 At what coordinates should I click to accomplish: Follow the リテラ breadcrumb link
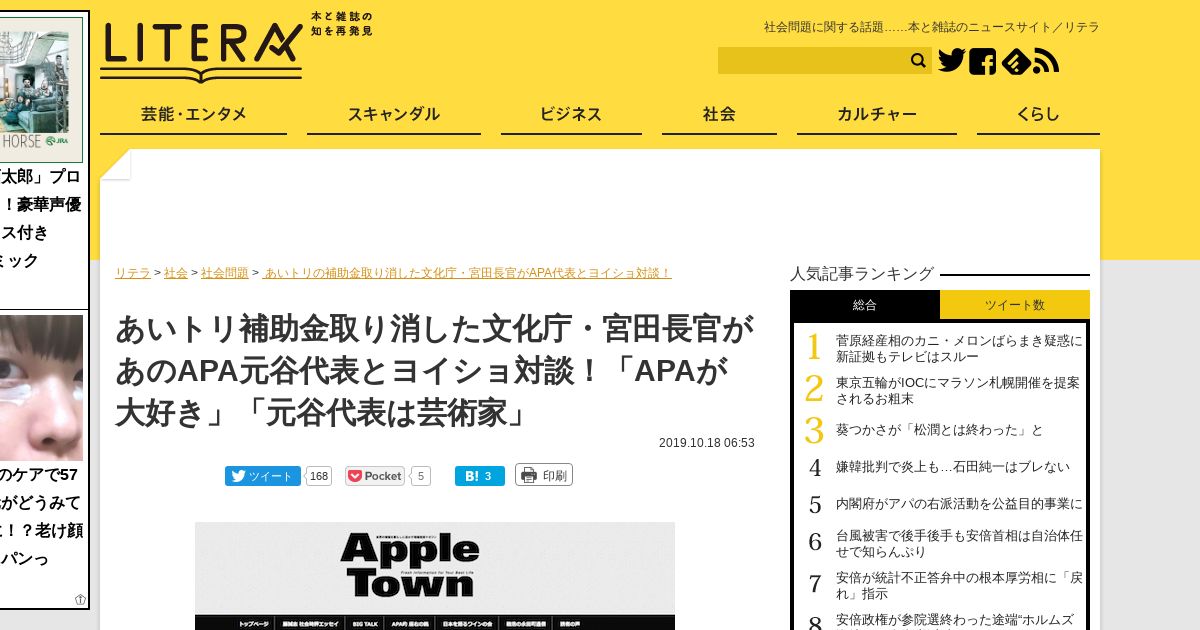(133, 273)
